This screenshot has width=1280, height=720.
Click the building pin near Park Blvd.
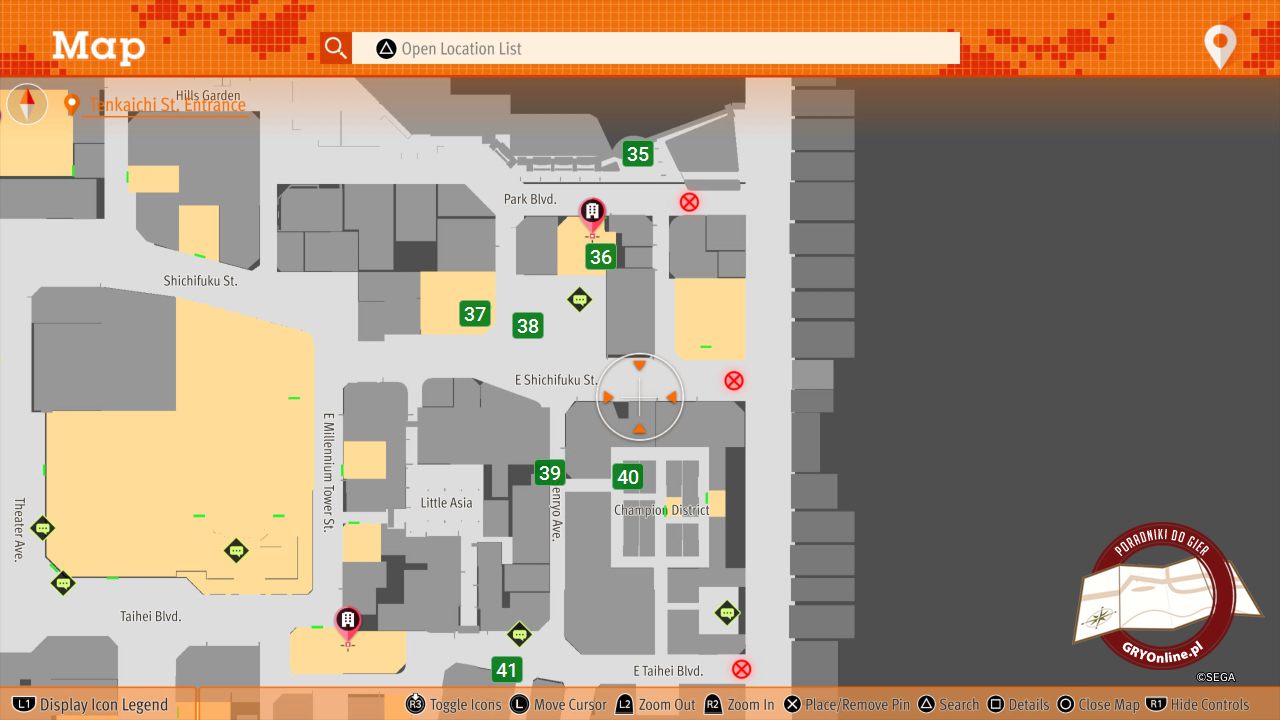pos(593,215)
